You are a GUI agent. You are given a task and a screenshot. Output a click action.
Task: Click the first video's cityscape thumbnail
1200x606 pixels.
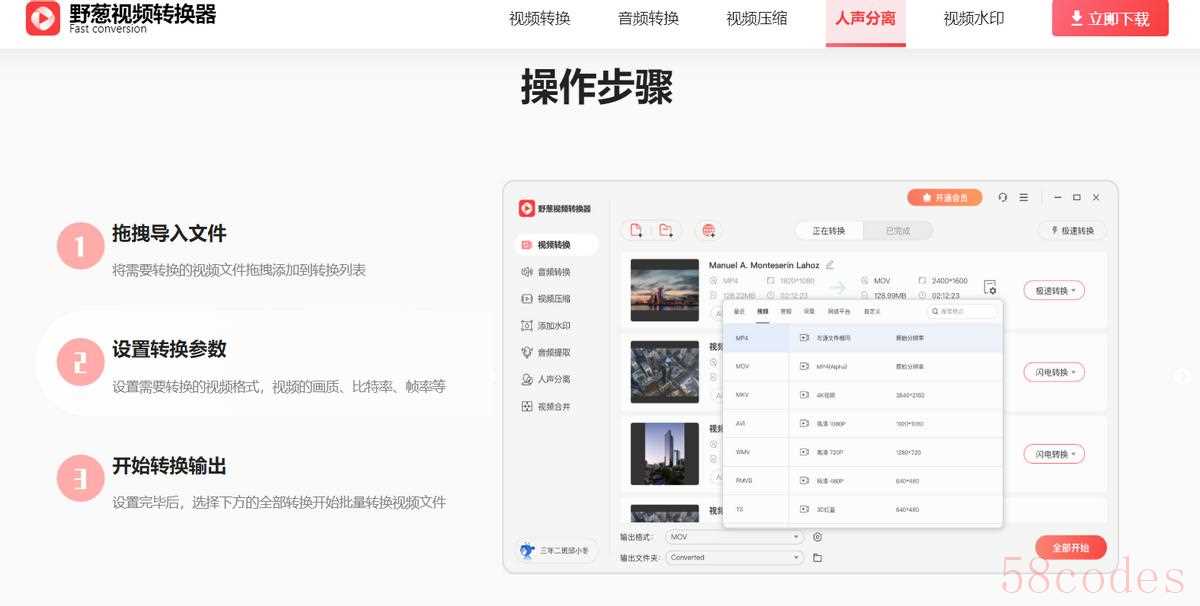[665, 290]
